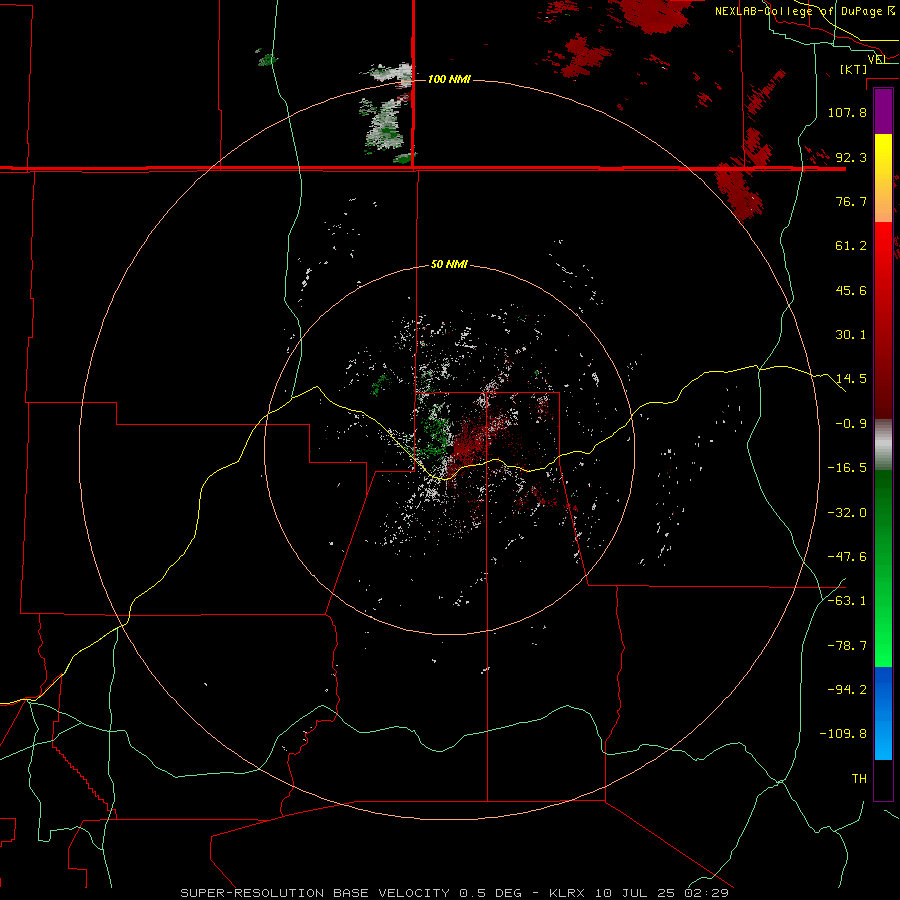
Task: Pick the gray near-zero color bar segment
Action: click(883, 444)
